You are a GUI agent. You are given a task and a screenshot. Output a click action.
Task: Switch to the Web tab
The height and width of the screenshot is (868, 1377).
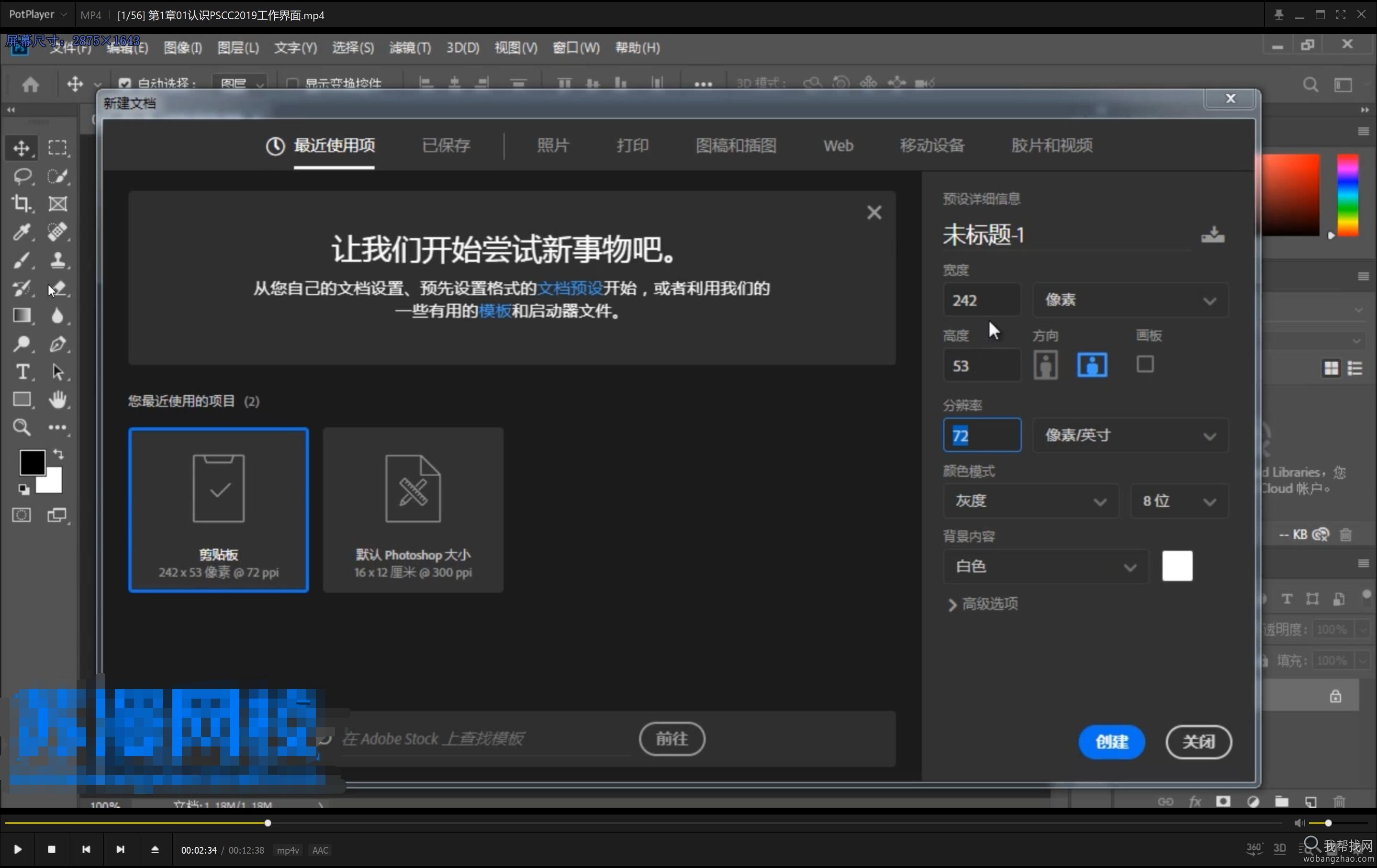839,146
